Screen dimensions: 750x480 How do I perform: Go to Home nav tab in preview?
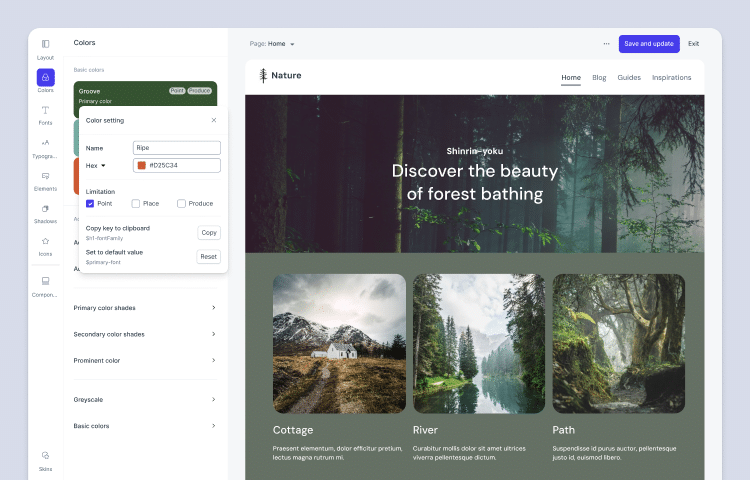[x=571, y=77]
